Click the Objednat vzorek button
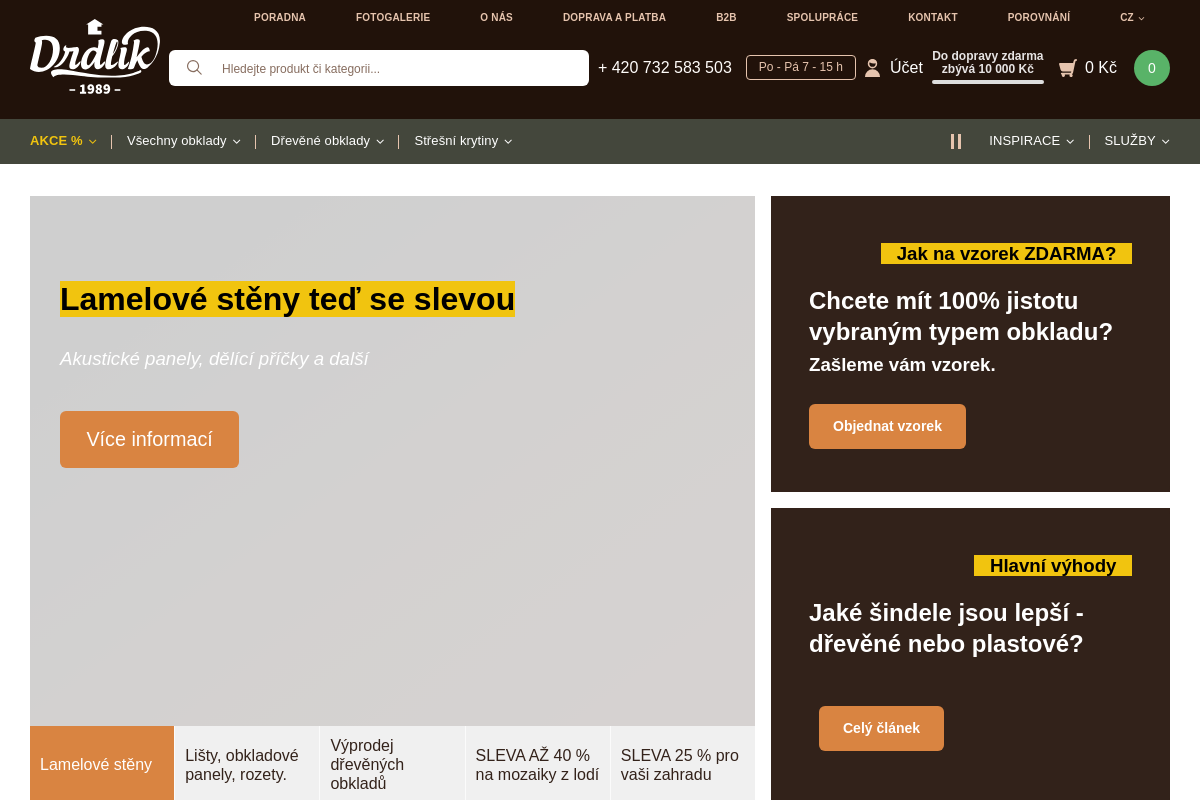The height and width of the screenshot is (800, 1200). (x=887, y=426)
